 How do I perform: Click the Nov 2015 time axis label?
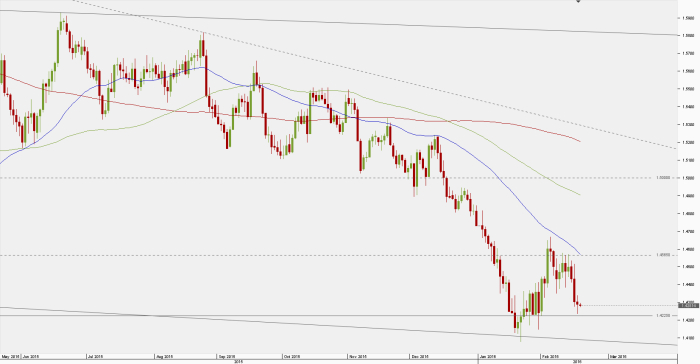[358, 357]
